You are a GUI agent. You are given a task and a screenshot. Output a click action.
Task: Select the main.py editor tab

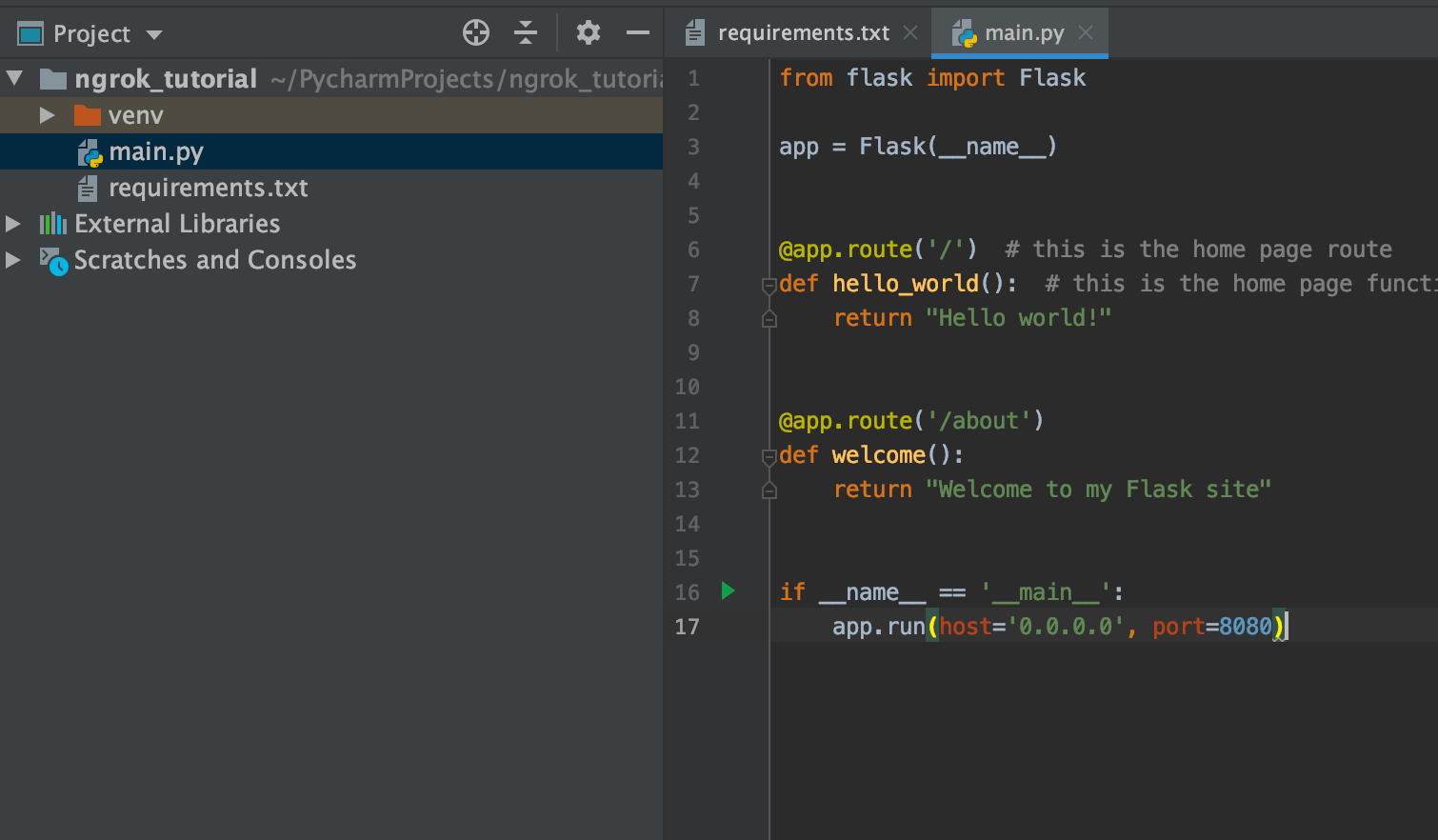pyautogui.click(x=1023, y=33)
